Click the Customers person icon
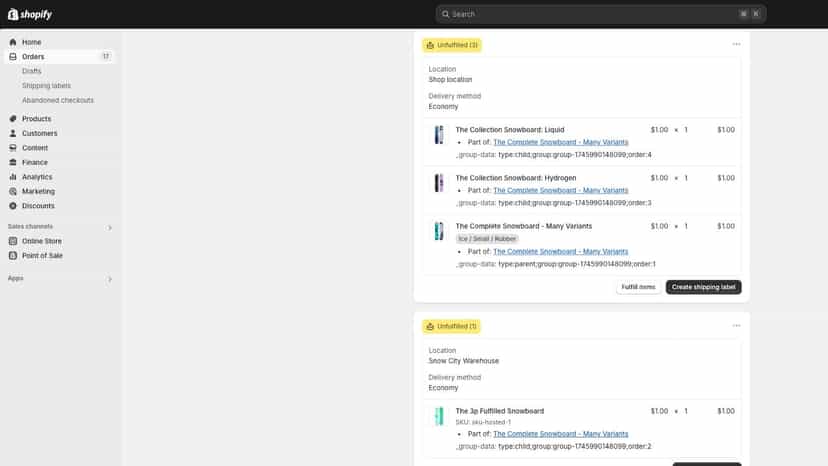 click(13, 133)
